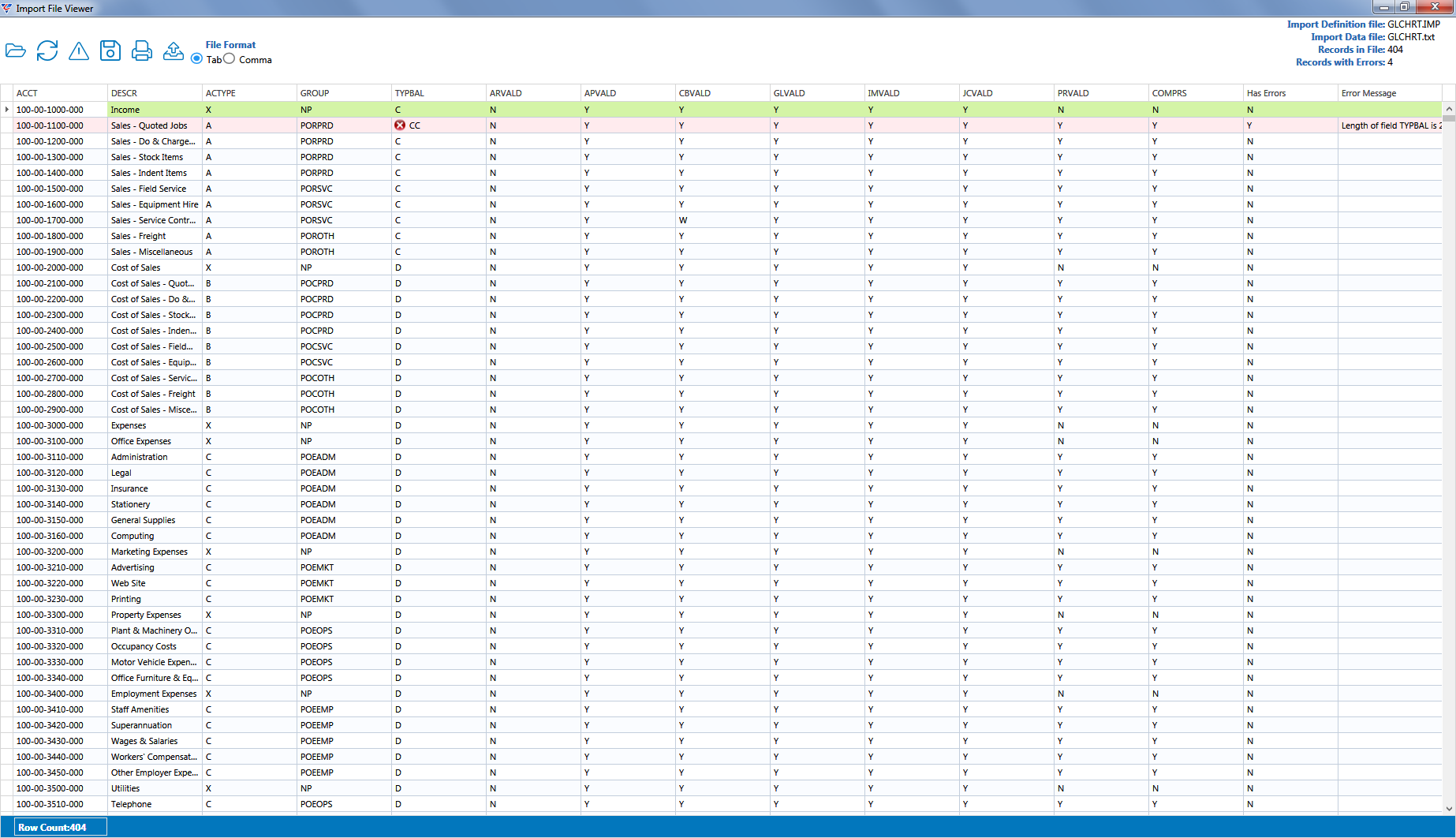Select the CC value in TYPBAL column

click(415, 125)
